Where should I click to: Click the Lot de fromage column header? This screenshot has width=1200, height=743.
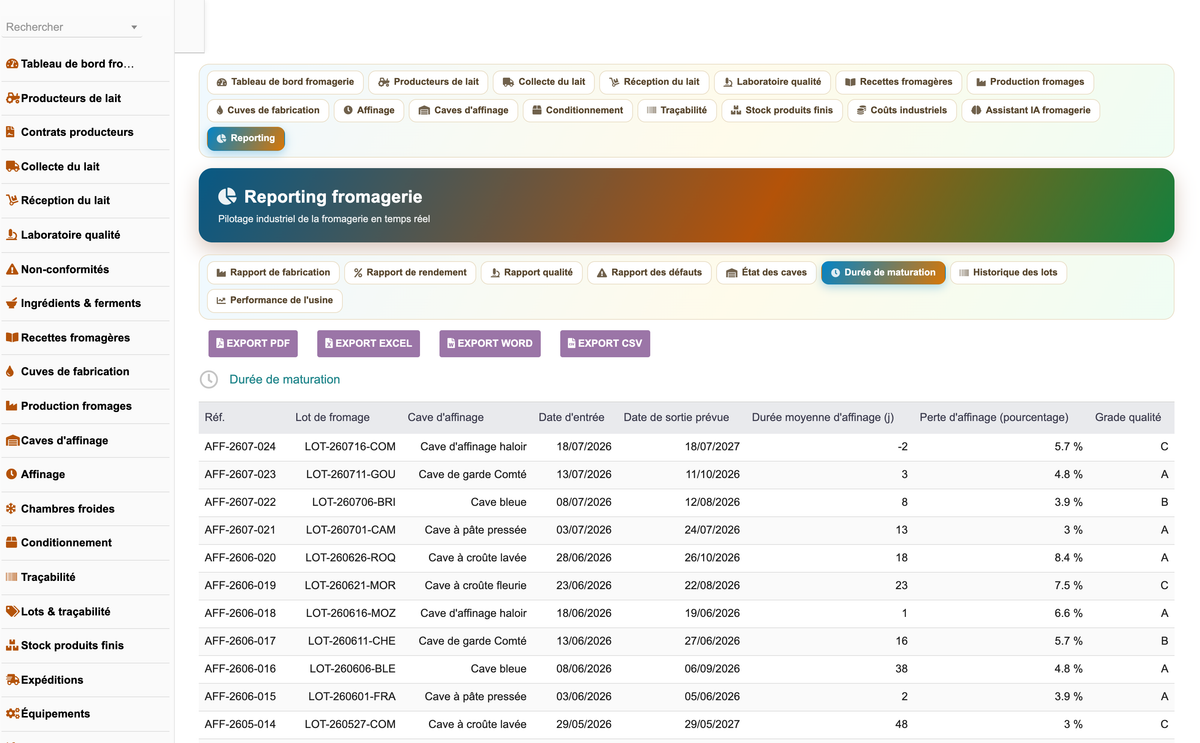pyautogui.click(x=332, y=418)
